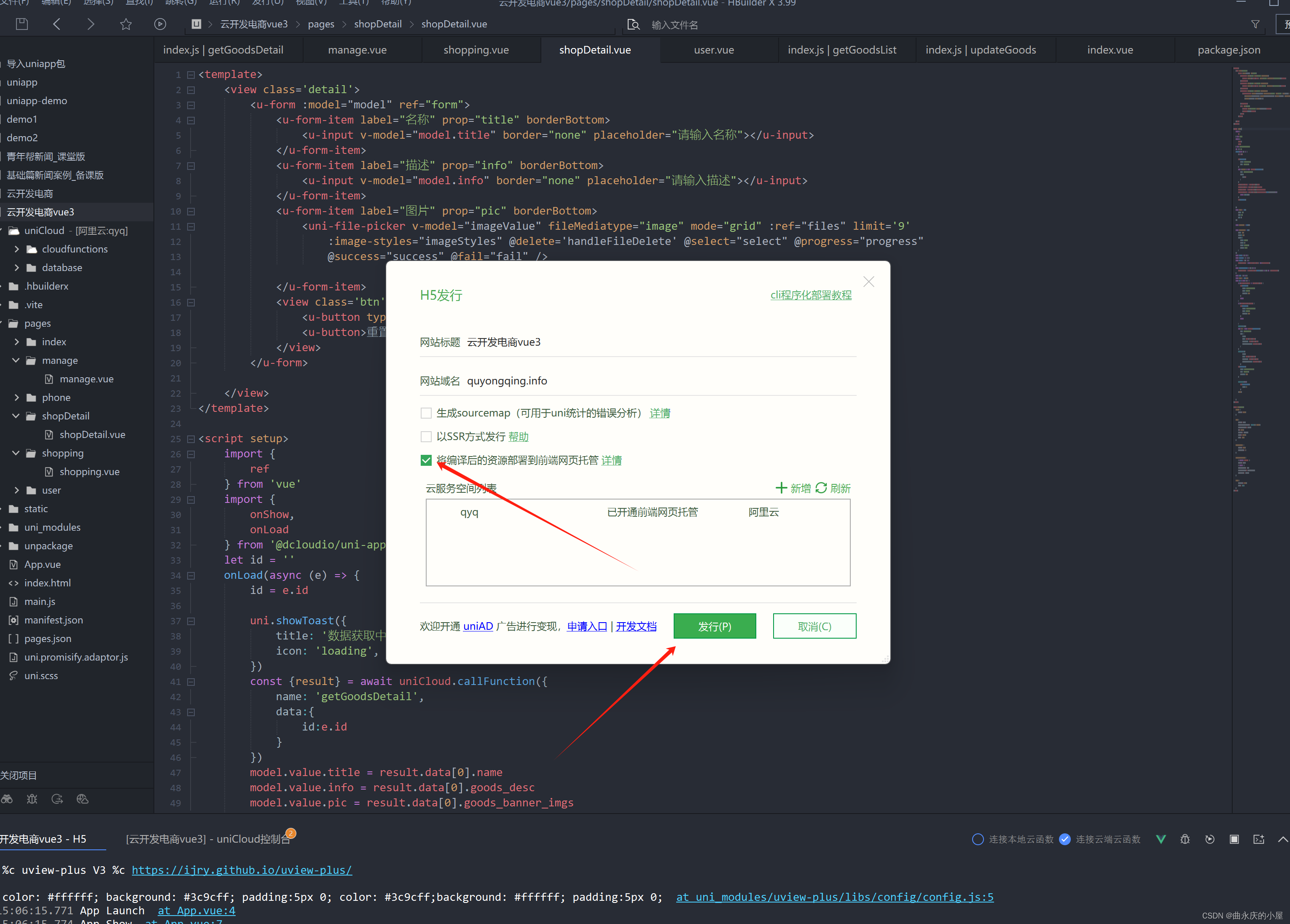Expand the user folder
Image resolution: width=1290 pixels, height=924 pixels.
pos(16,490)
